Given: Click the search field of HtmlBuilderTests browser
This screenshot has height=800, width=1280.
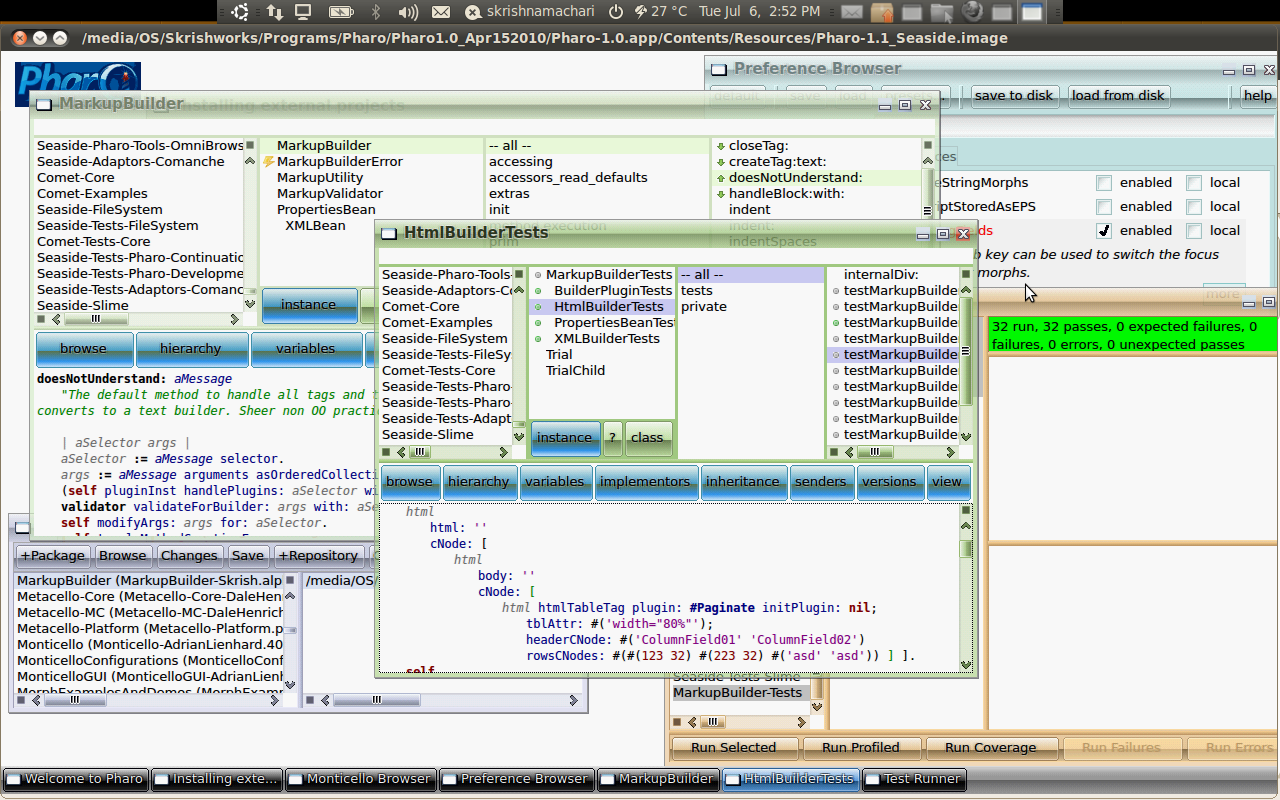Looking at the screenshot, I should [x=677, y=256].
